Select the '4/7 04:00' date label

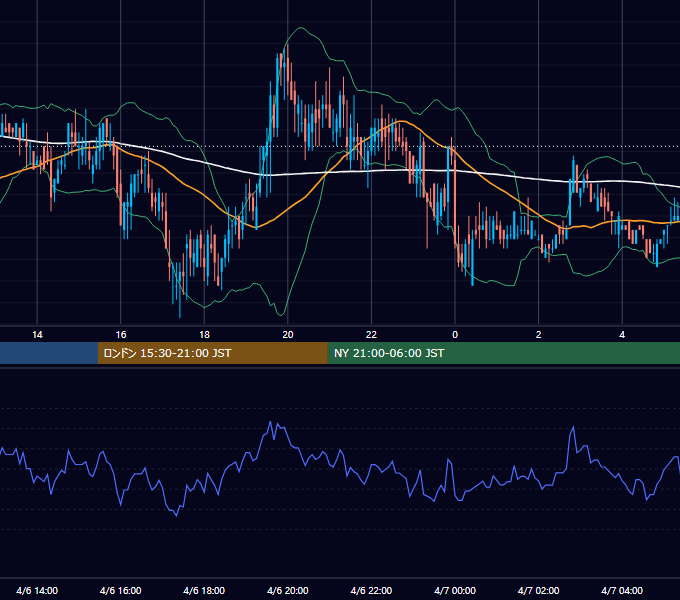[622, 590]
